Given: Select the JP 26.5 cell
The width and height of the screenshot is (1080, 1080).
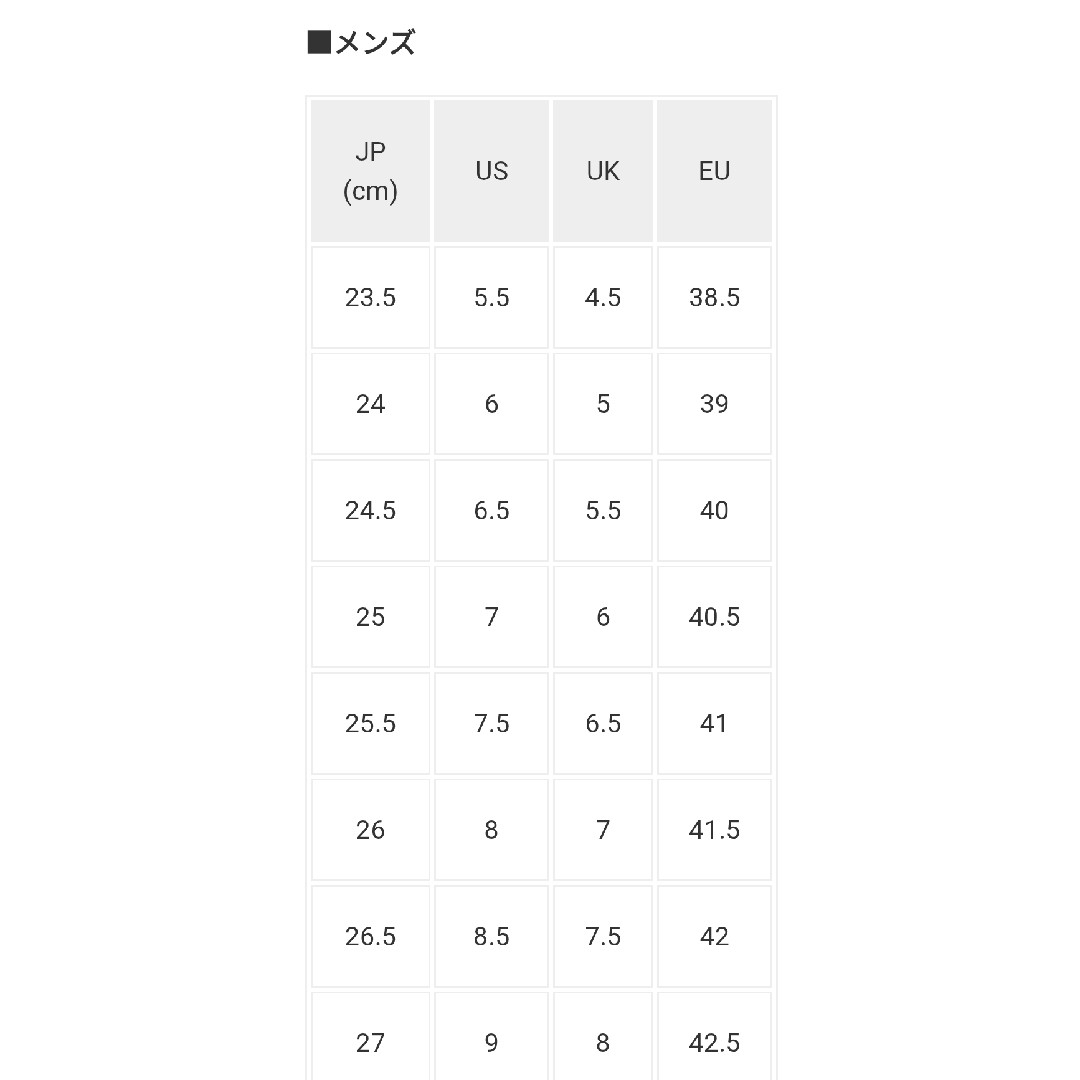Looking at the screenshot, I should click(371, 937).
